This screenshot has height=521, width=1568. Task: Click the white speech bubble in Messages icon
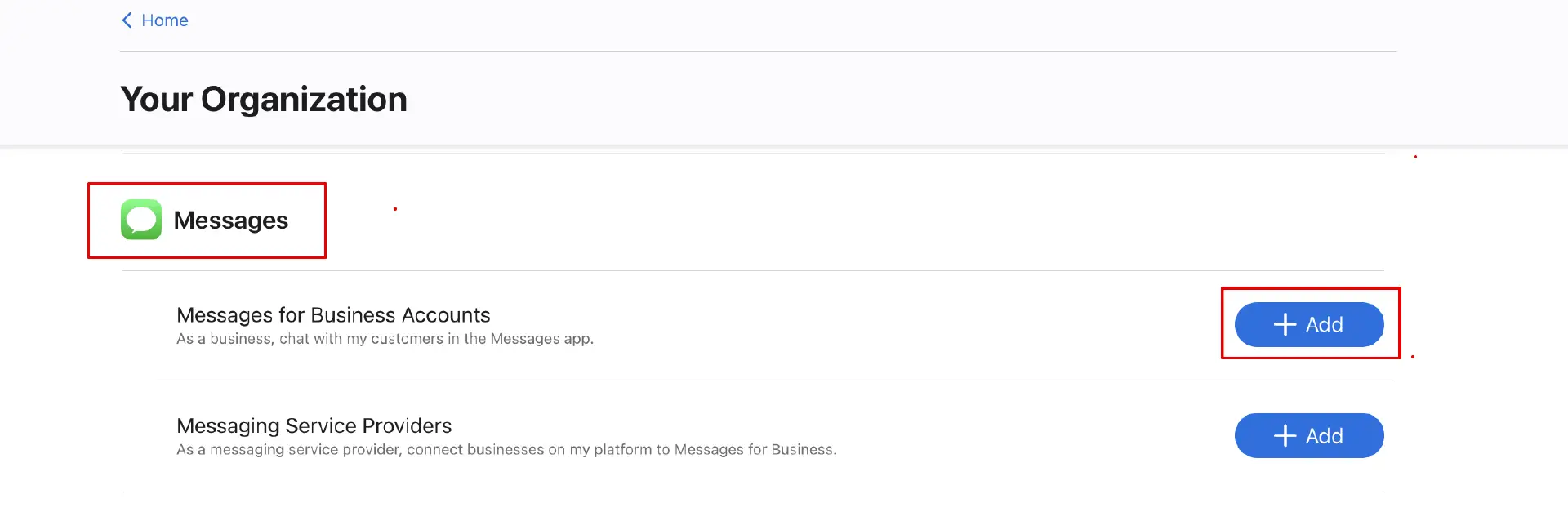(x=141, y=219)
